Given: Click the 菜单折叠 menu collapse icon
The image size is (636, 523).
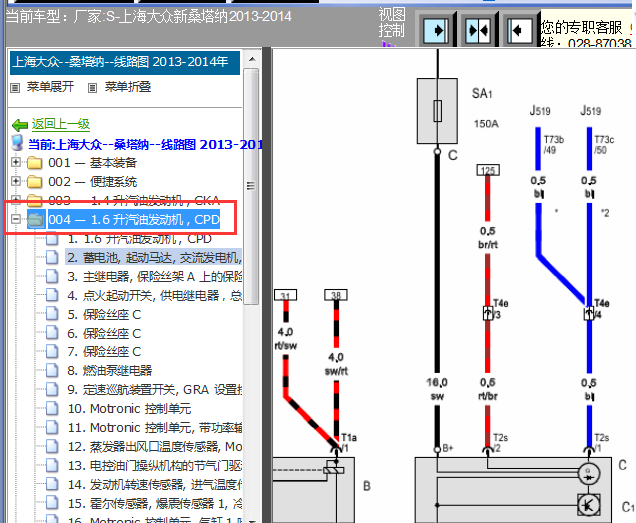Looking at the screenshot, I should [92, 88].
